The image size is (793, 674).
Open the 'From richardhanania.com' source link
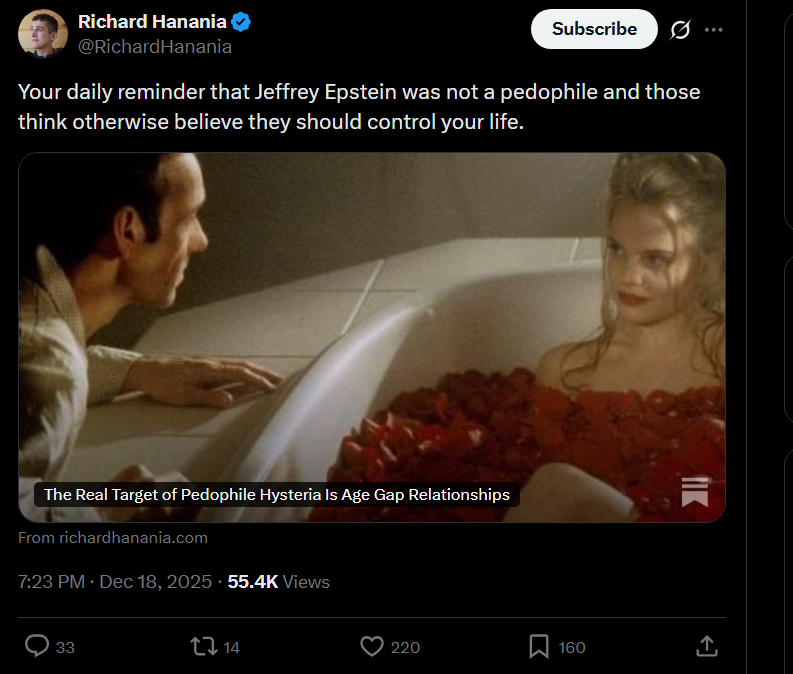[x=113, y=538]
